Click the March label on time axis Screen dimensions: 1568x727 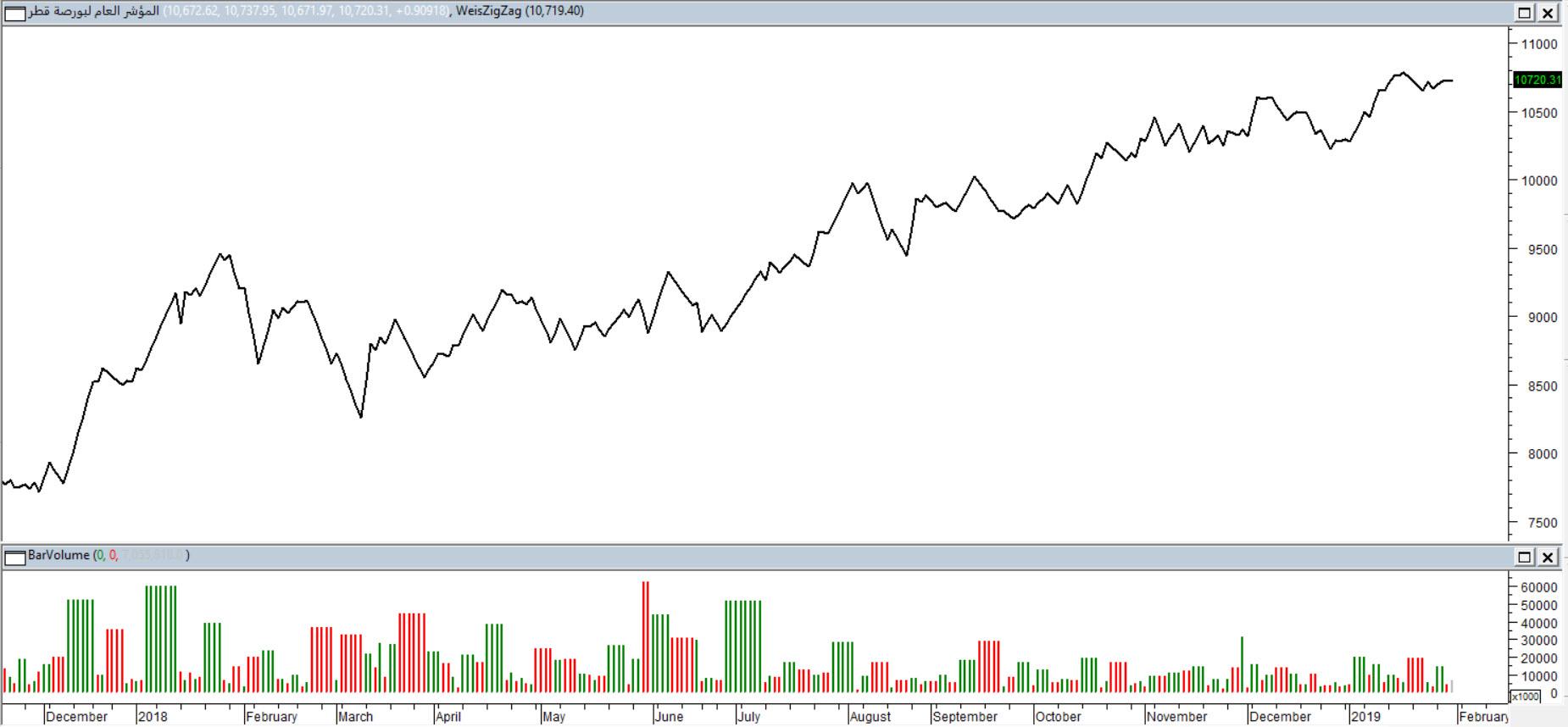355,716
